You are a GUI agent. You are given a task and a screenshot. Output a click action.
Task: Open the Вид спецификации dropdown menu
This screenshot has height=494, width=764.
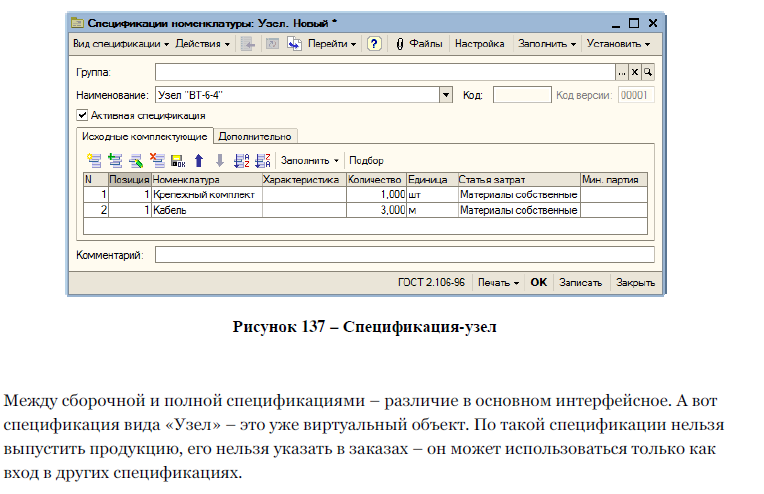tap(121, 44)
